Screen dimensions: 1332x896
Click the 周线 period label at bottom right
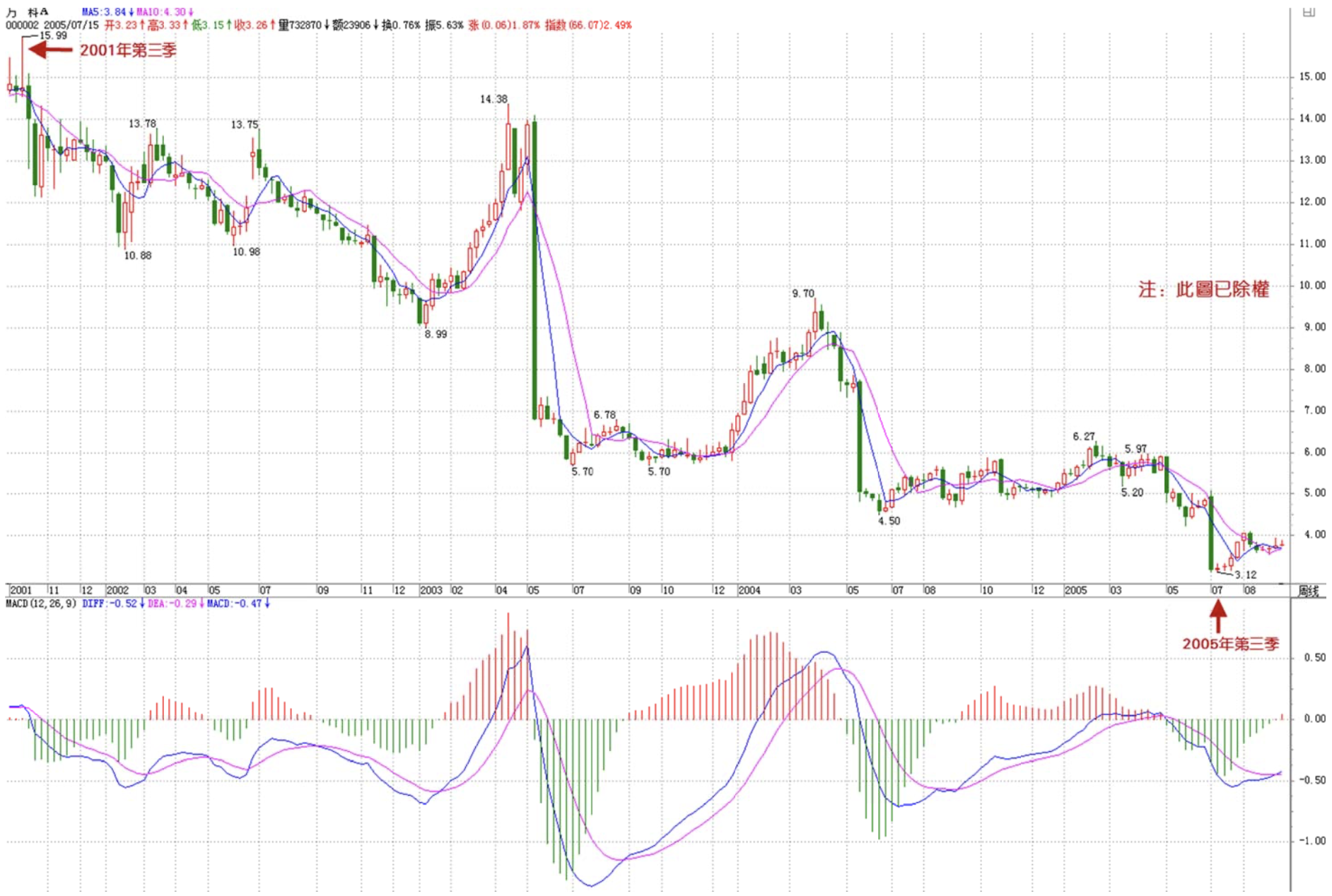1309,591
